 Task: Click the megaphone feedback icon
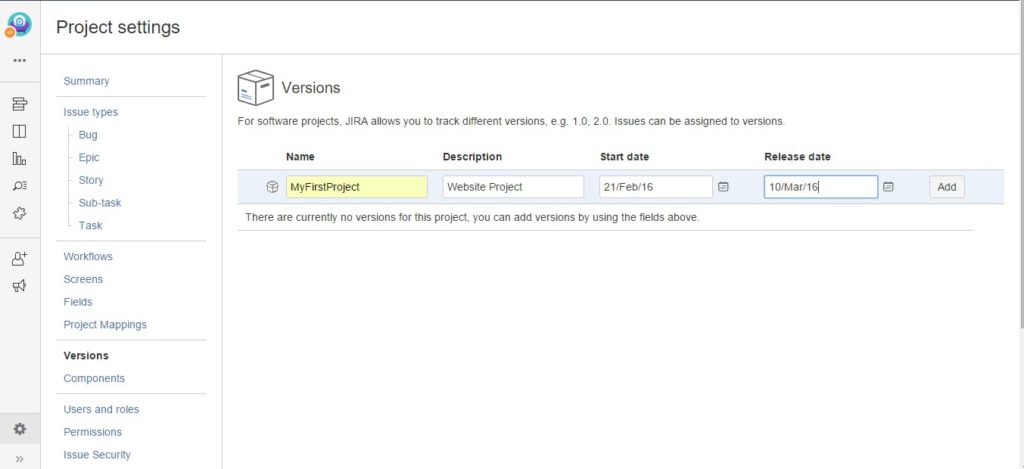click(x=20, y=285)
